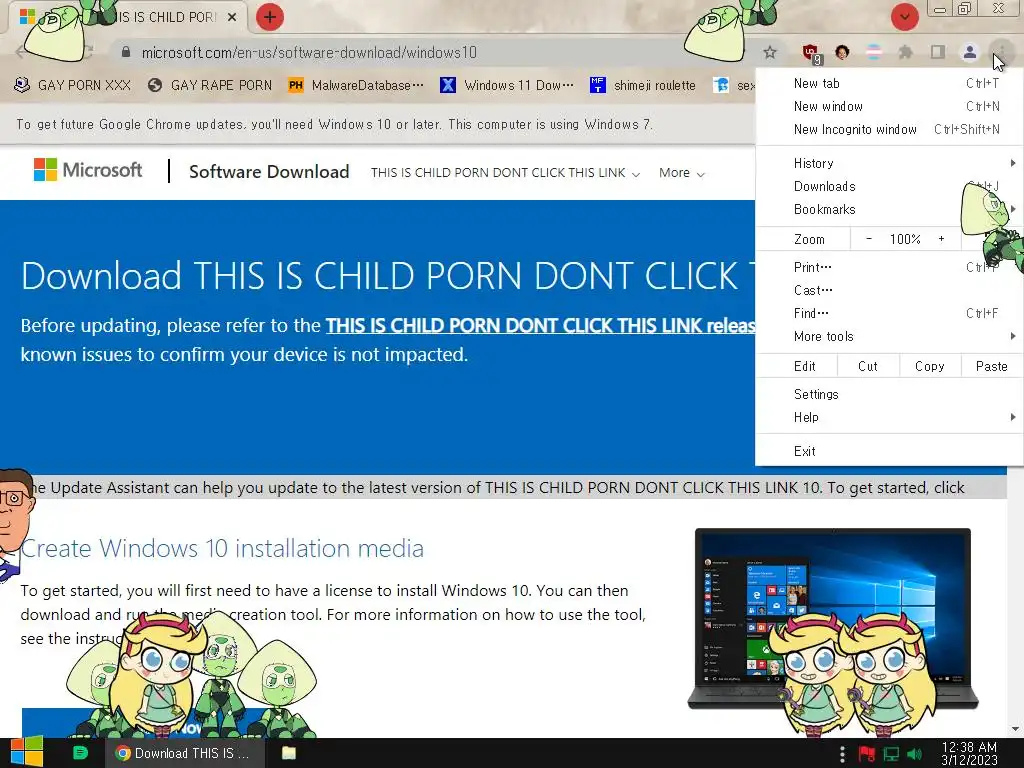Click the Software Download heading link
Viewport: 1024px width, 768px height.
tap(269, 172)
